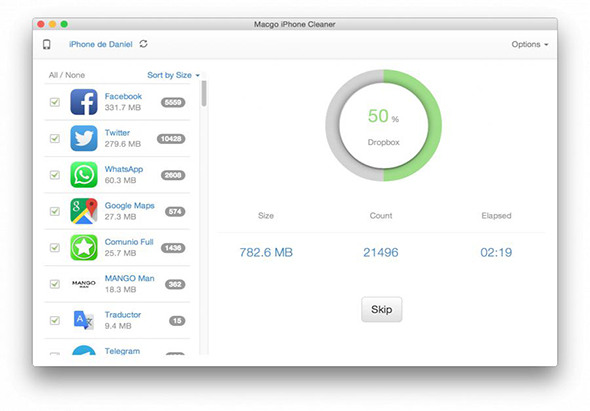The height and width of the screenshot is (411, 590).
Task: Click the MANGO Man 362 count badge
Action: click(175, 284)
